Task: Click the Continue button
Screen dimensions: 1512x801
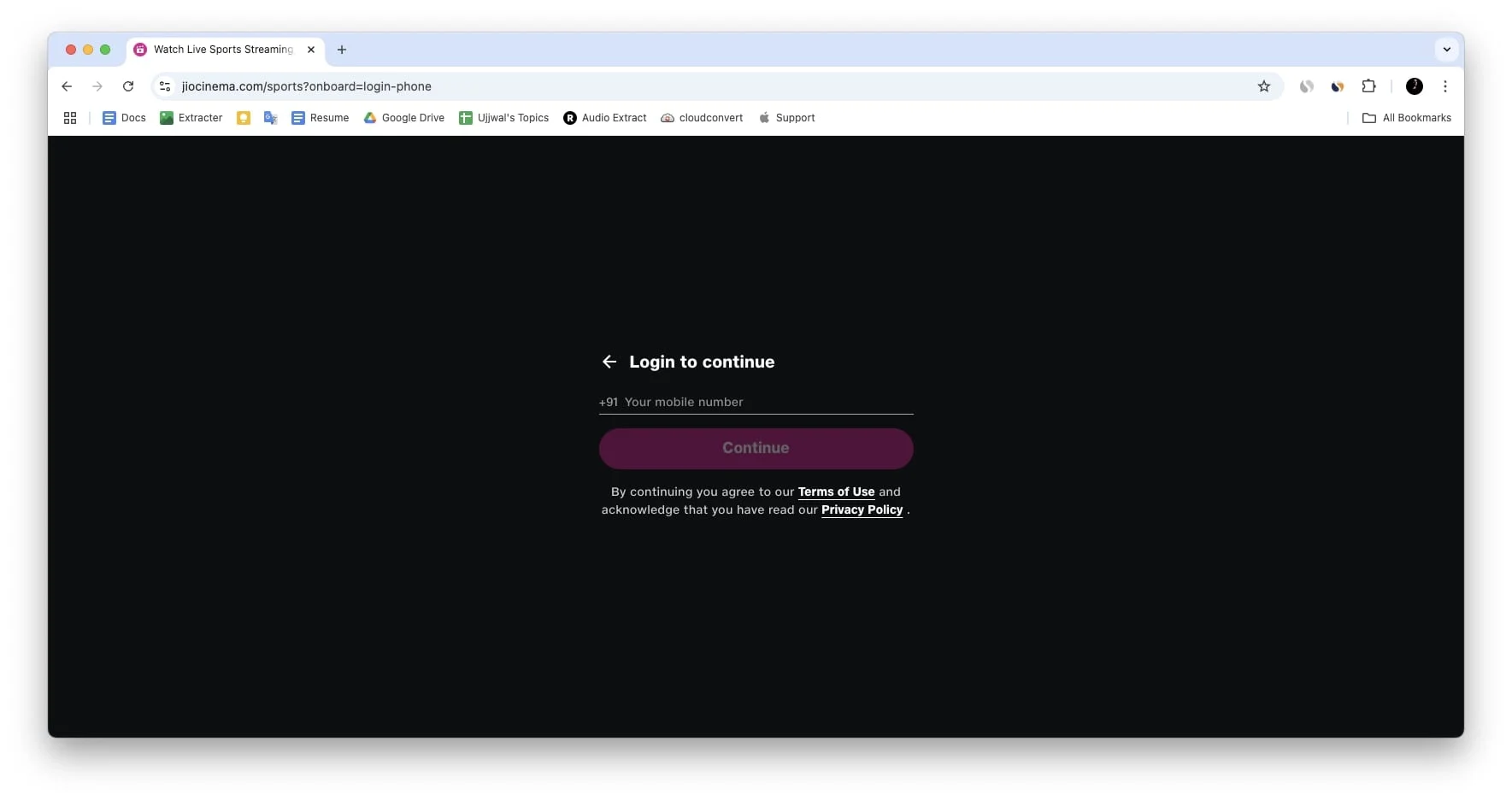Action: 756,448
